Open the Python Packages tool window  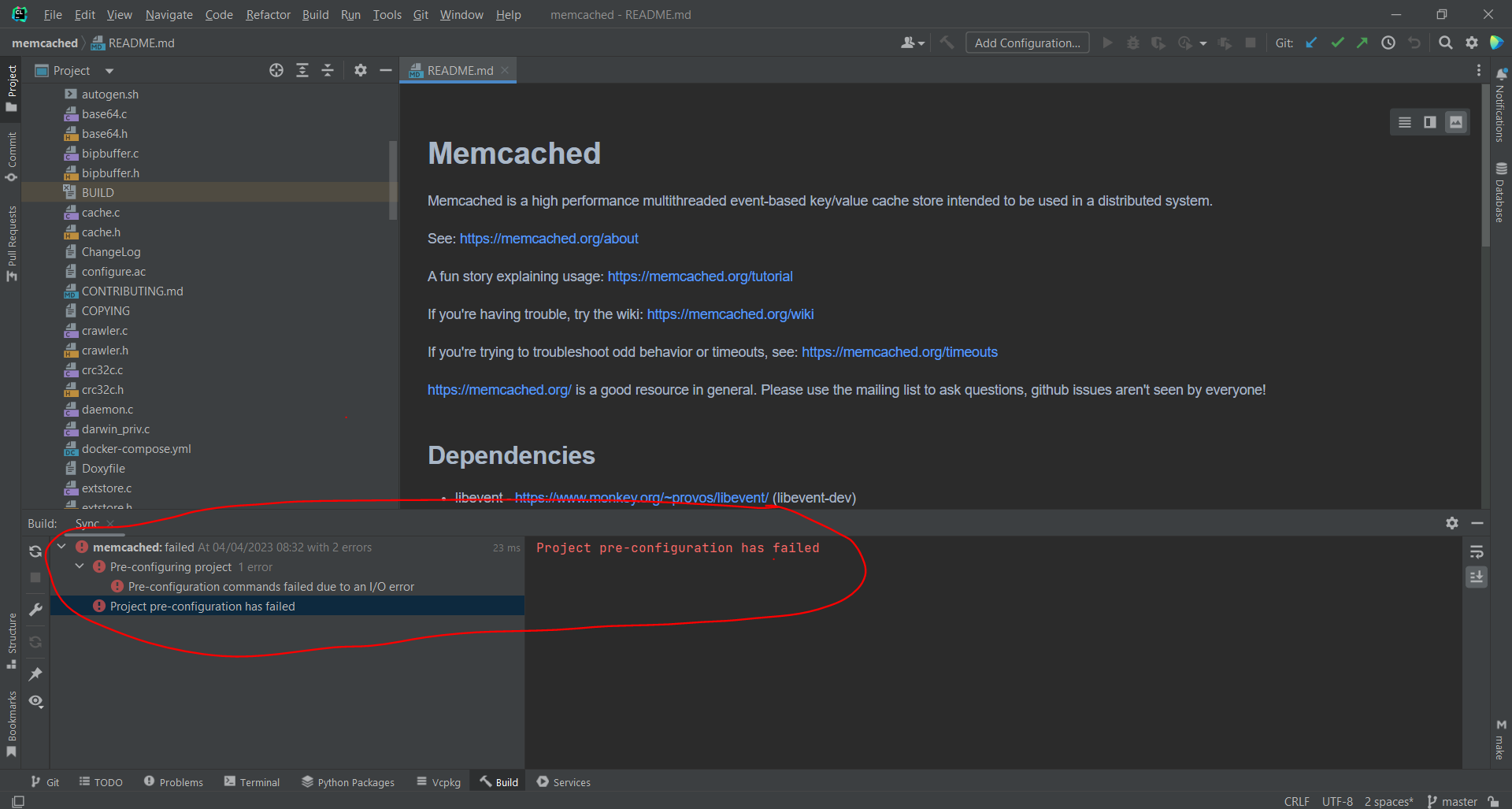click(x=347, y=782)
